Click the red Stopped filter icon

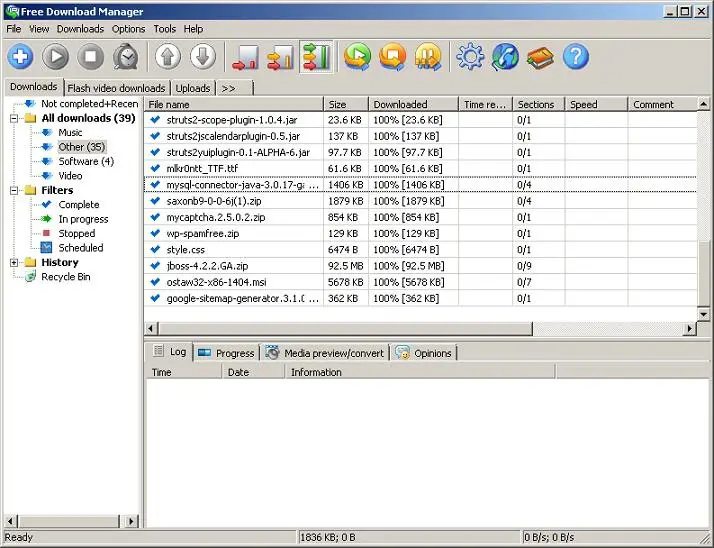[46, 233]
